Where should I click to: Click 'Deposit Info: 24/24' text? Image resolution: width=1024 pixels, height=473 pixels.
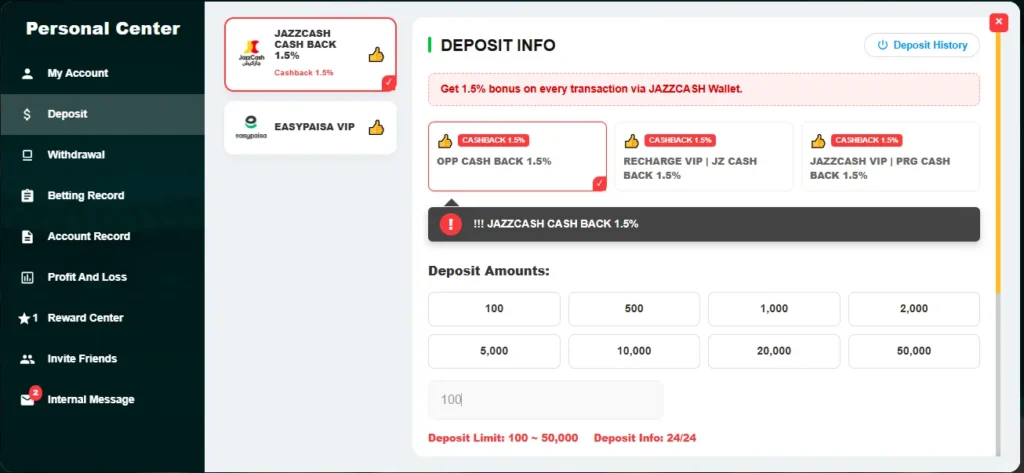click(645, 438)
